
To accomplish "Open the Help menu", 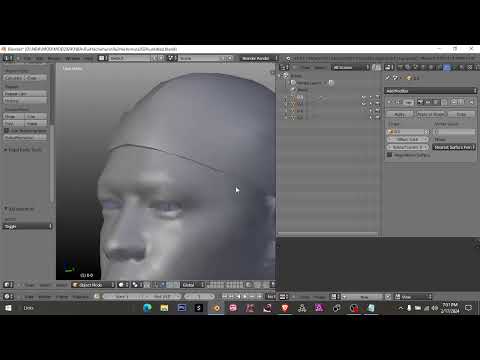I will [x=88, y=58].
